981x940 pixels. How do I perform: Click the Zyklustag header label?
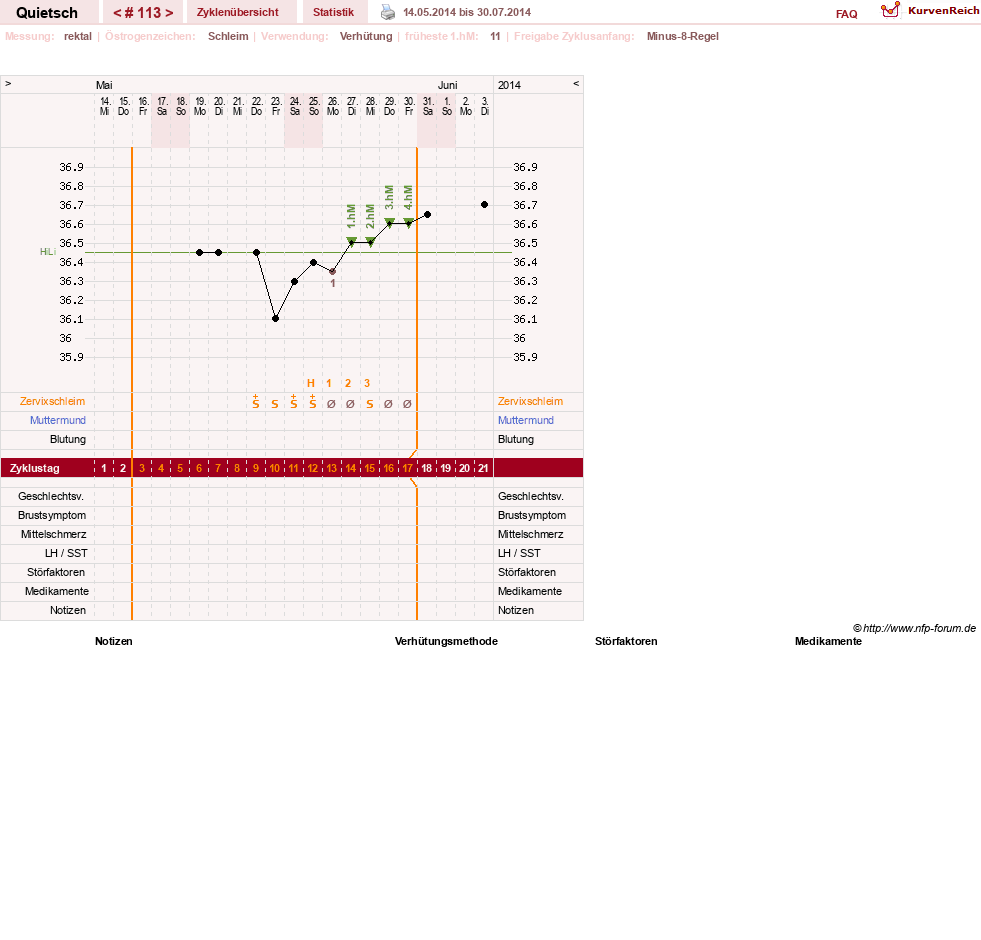(x=35, y=468)
